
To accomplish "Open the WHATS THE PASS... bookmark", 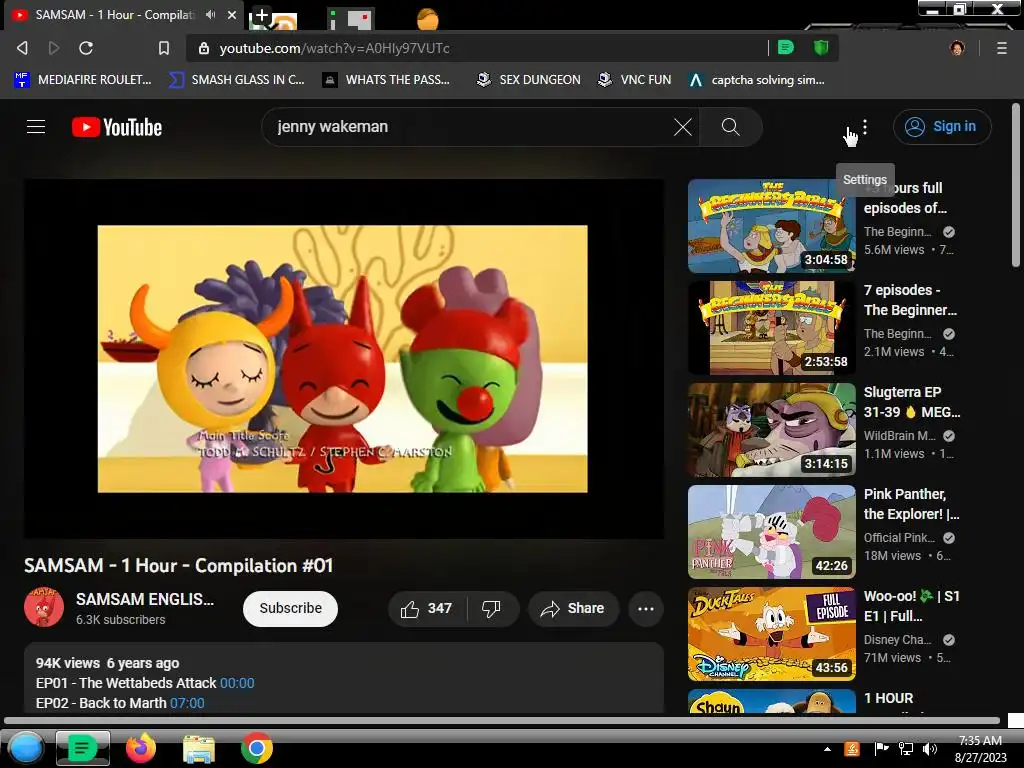I will pyautogui.click(x=387, y=80).
